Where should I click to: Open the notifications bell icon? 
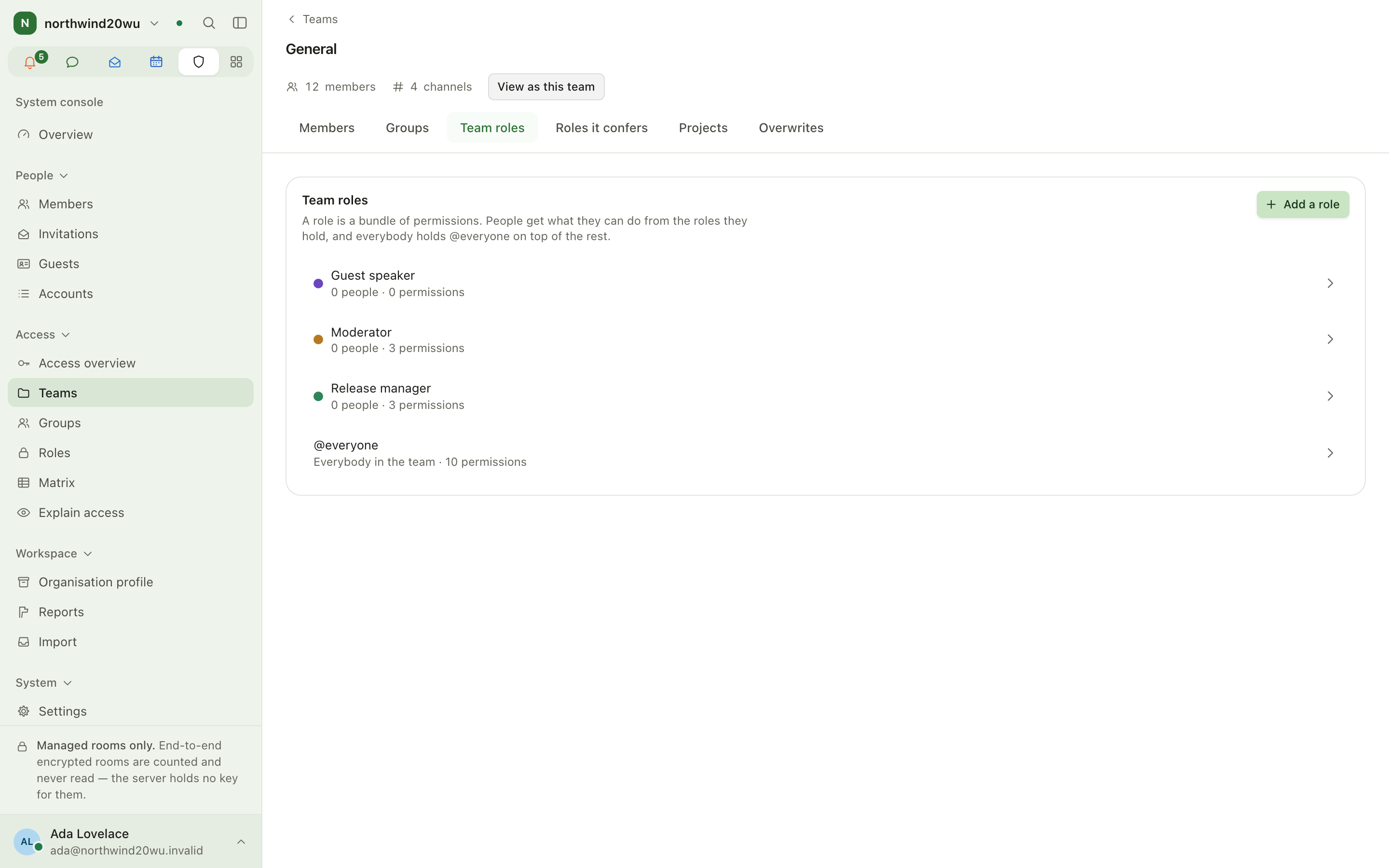[30, 62]
